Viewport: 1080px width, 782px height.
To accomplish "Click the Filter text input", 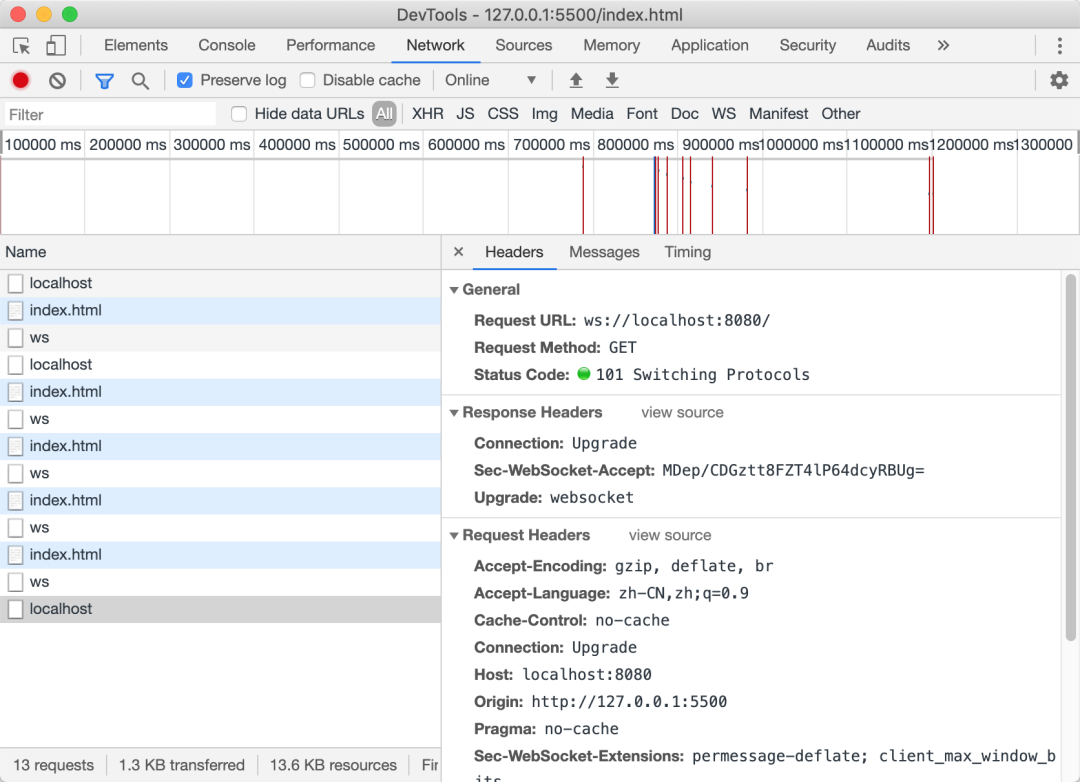I will click(110, 114).
